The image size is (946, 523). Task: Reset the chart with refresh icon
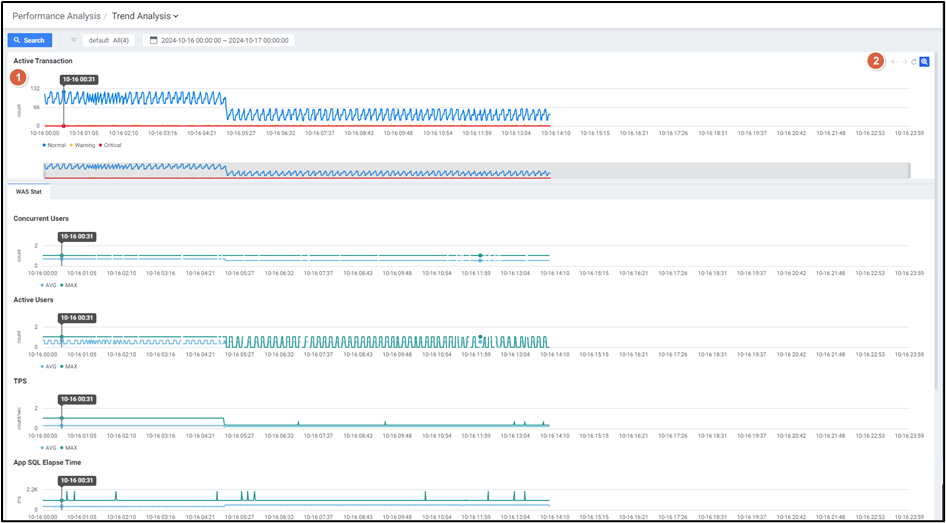[913, 62]
